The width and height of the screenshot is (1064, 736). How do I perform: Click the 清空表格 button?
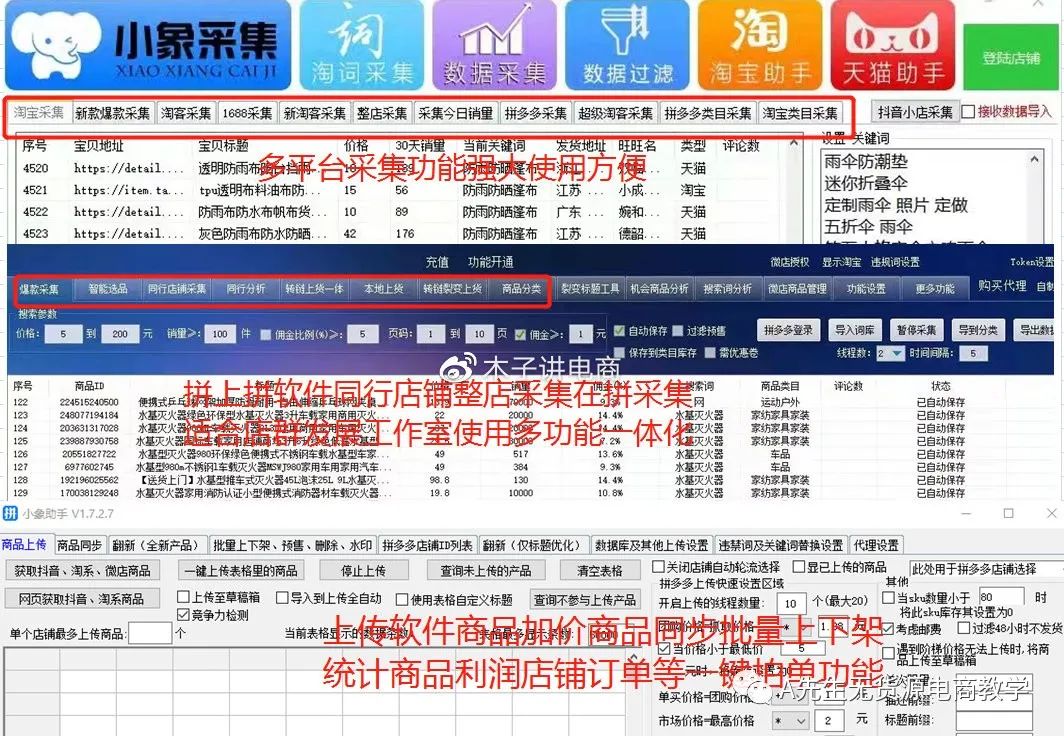600,570
